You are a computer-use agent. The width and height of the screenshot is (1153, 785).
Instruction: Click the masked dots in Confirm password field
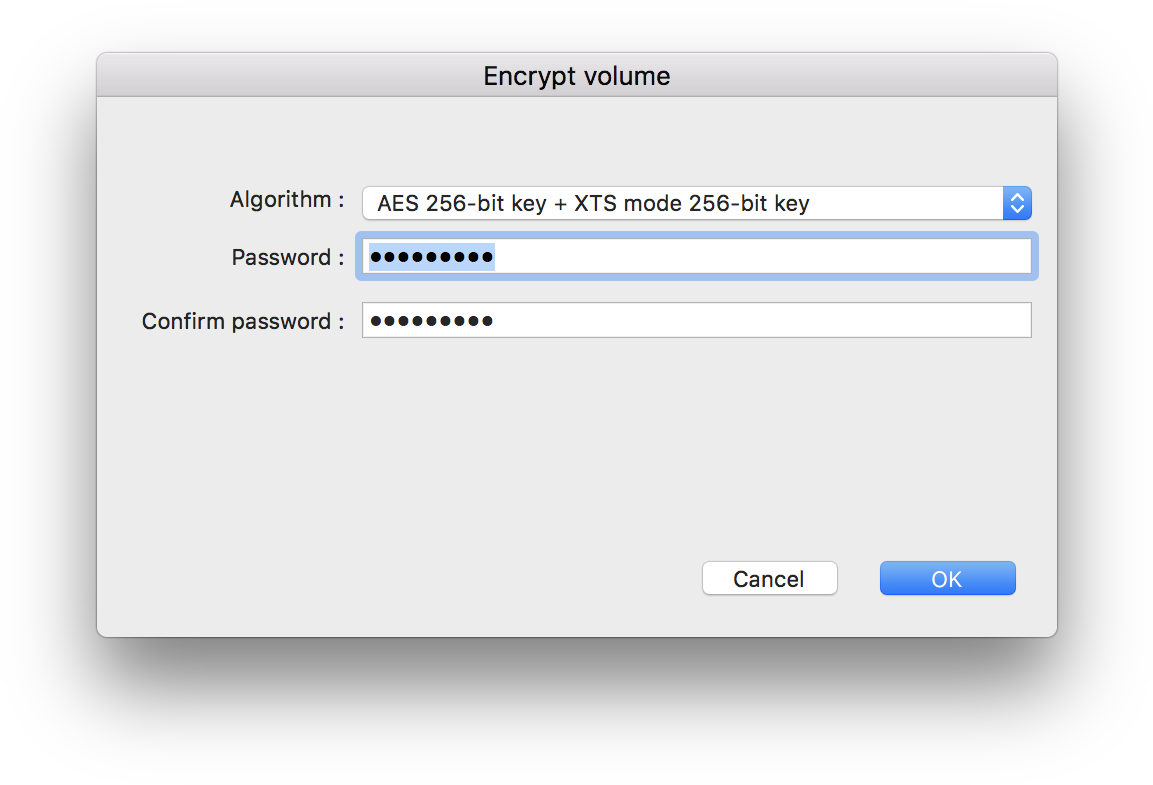(x=432, y=320)
